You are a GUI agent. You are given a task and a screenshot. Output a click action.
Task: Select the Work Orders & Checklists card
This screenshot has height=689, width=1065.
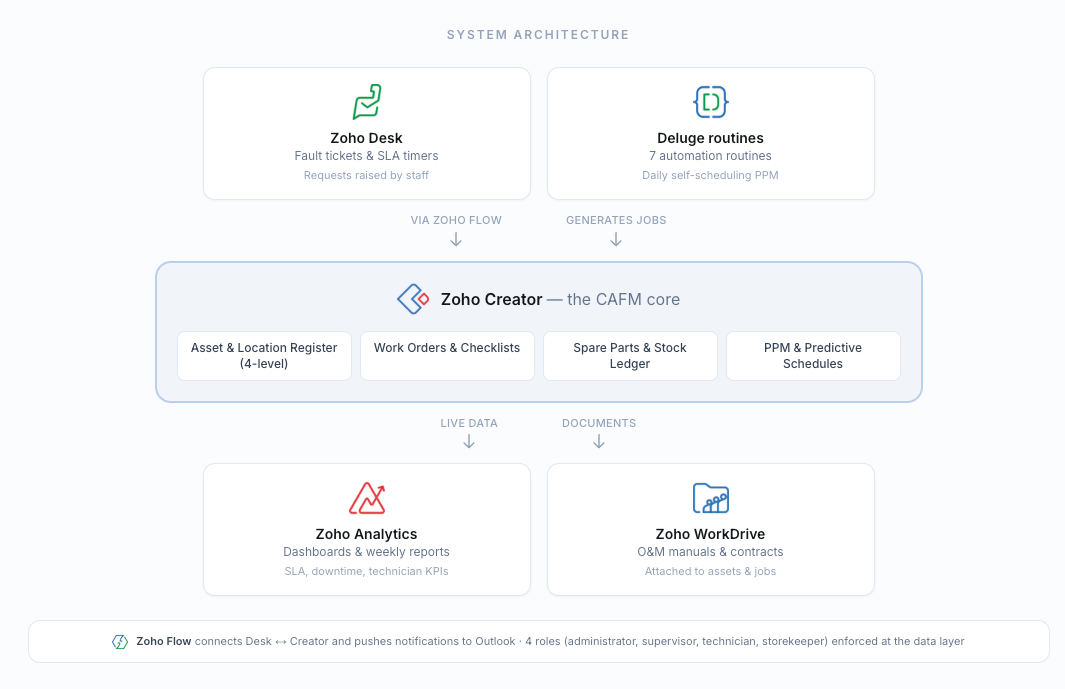447,356
